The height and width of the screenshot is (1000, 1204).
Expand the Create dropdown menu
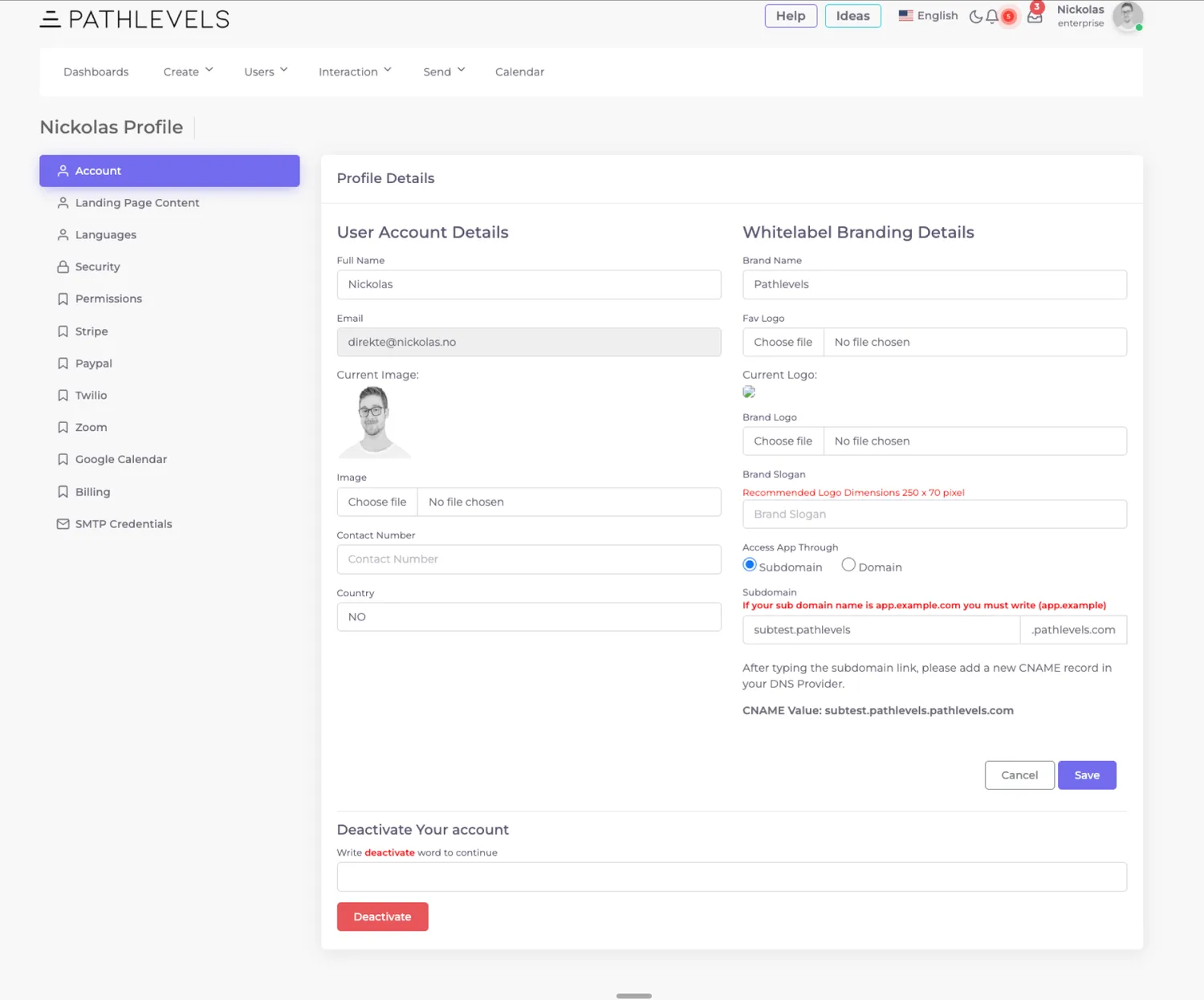click(188, 71)
